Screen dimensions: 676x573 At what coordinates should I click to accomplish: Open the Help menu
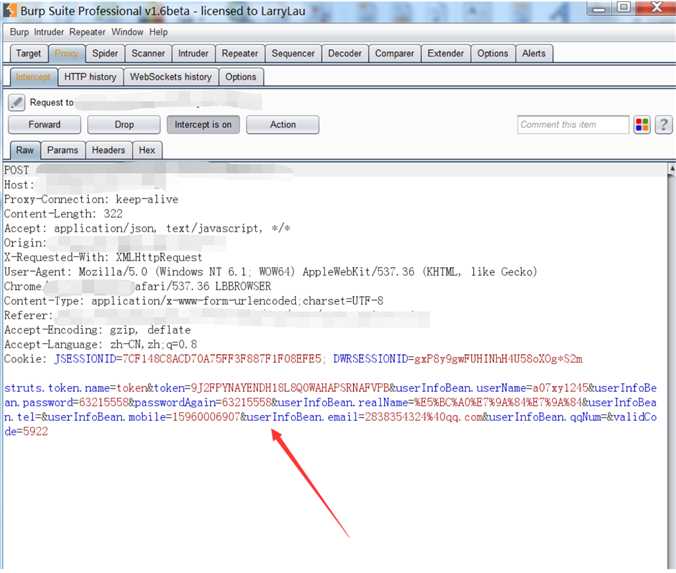[x=158, y=32]
